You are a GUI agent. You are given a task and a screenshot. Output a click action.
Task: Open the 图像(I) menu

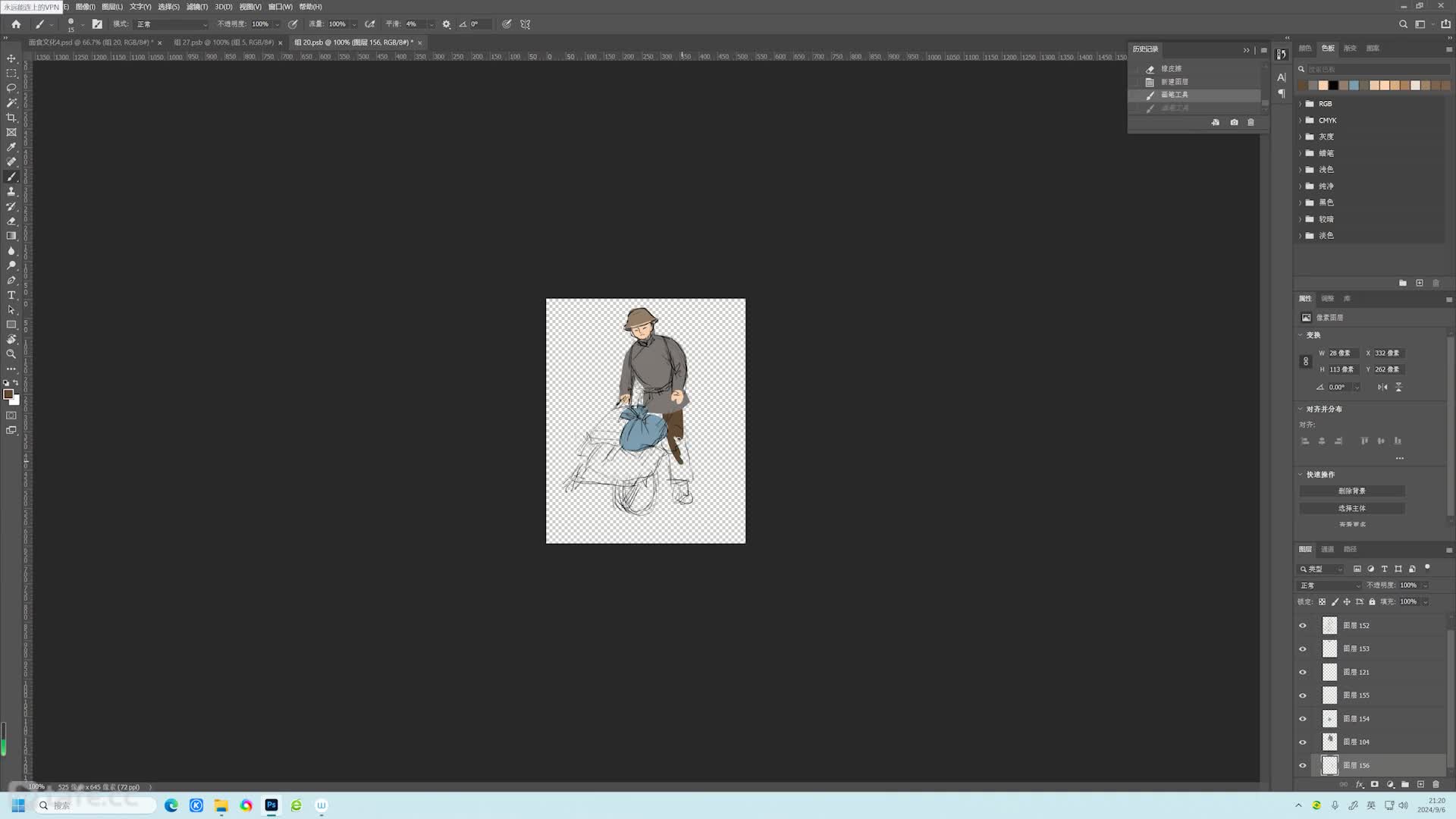(x=86, y=7)
